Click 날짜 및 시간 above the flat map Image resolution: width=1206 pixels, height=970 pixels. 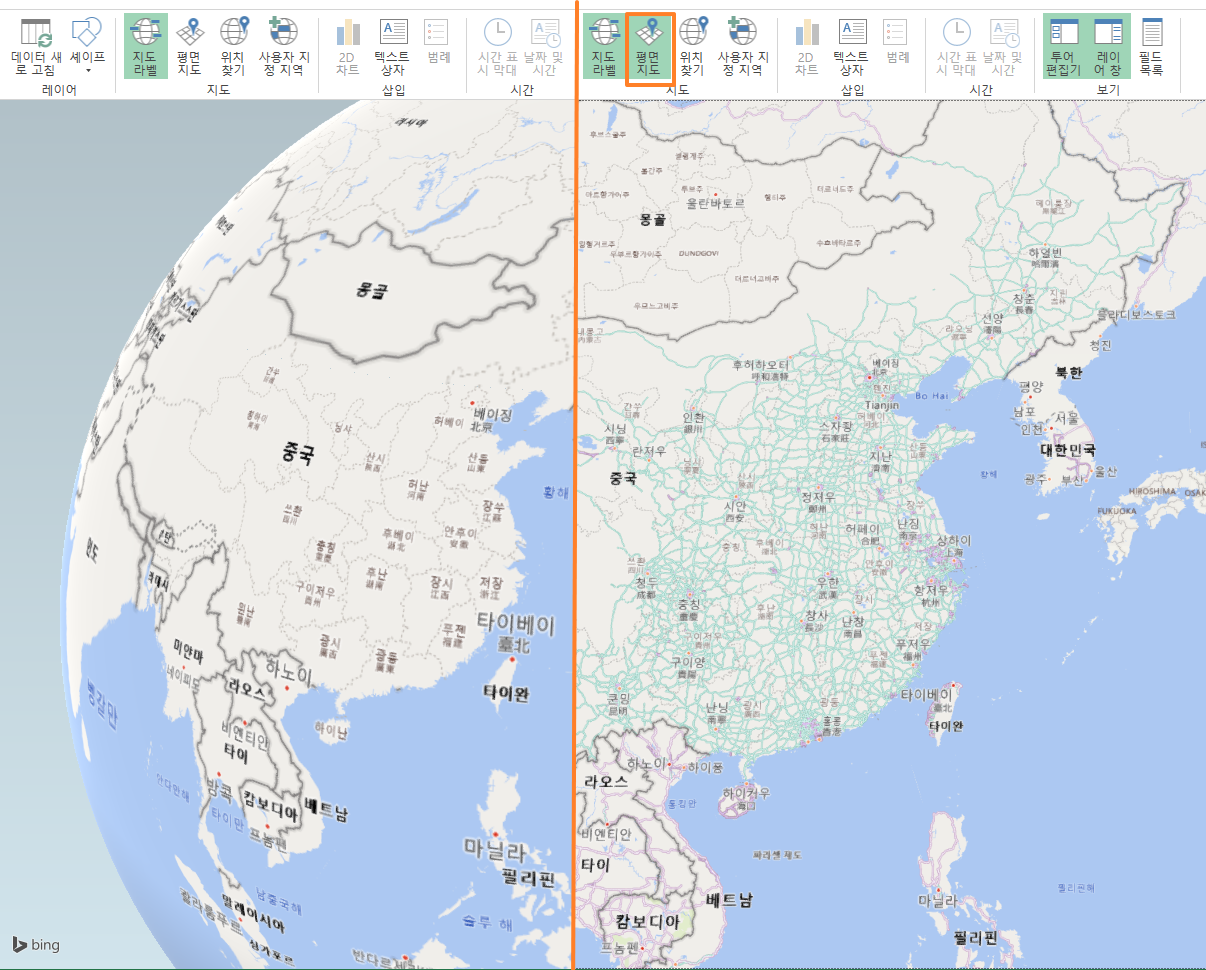(x=1004, y=47)
